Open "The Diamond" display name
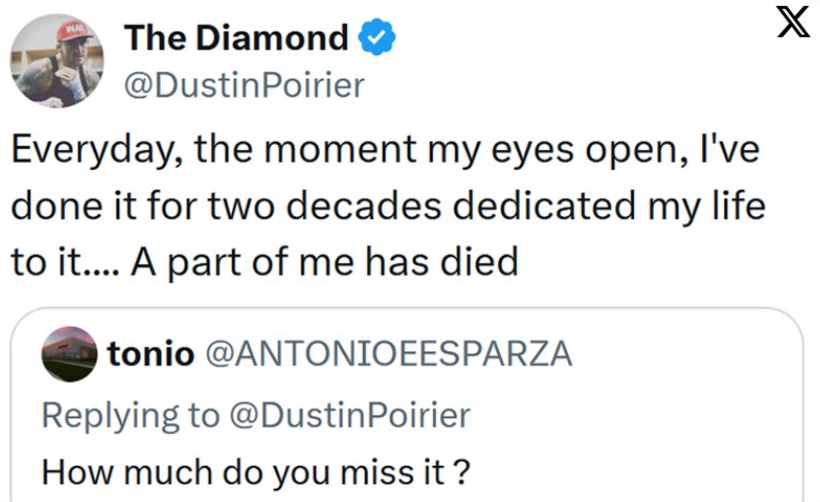The width and height of the screenshot is (820, 502). pos(235,38)
